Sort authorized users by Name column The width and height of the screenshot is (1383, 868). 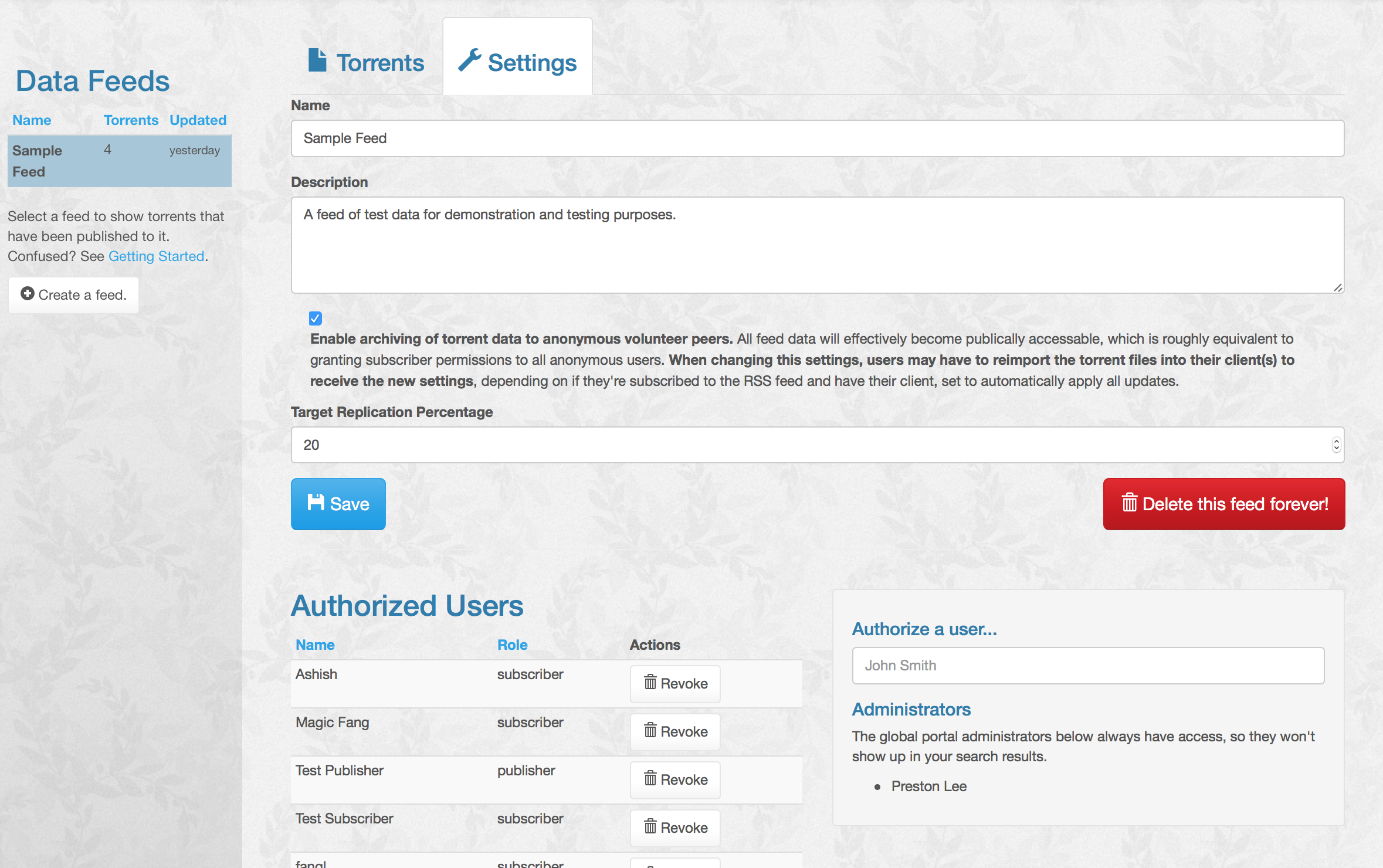click(315, 645)
